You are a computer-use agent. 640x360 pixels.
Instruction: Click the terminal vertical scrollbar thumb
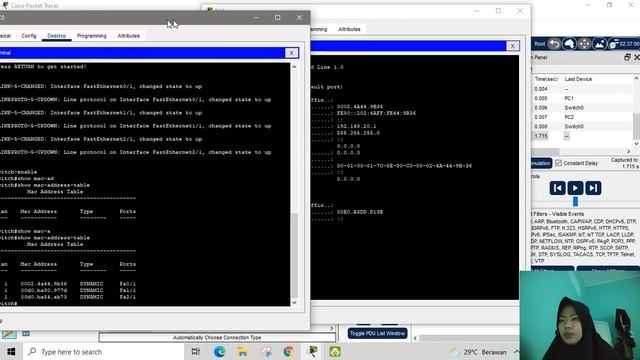[x=294, y=256]
